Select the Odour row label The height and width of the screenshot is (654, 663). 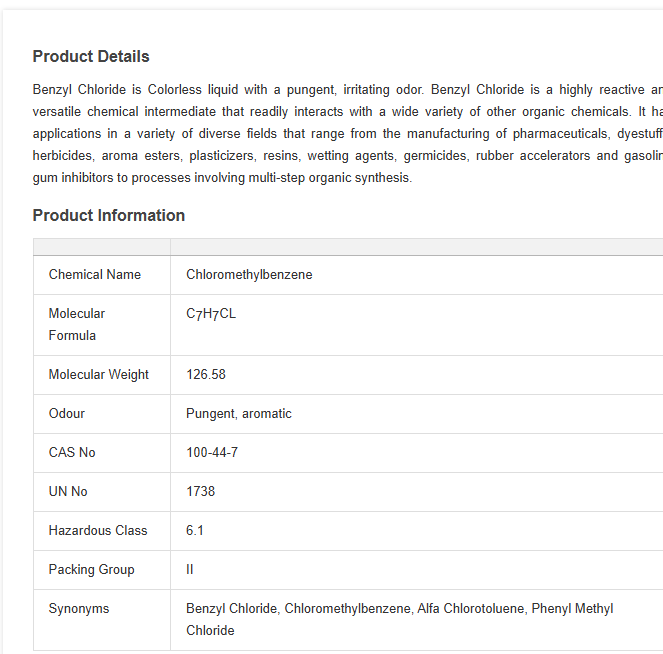[67, 414]
